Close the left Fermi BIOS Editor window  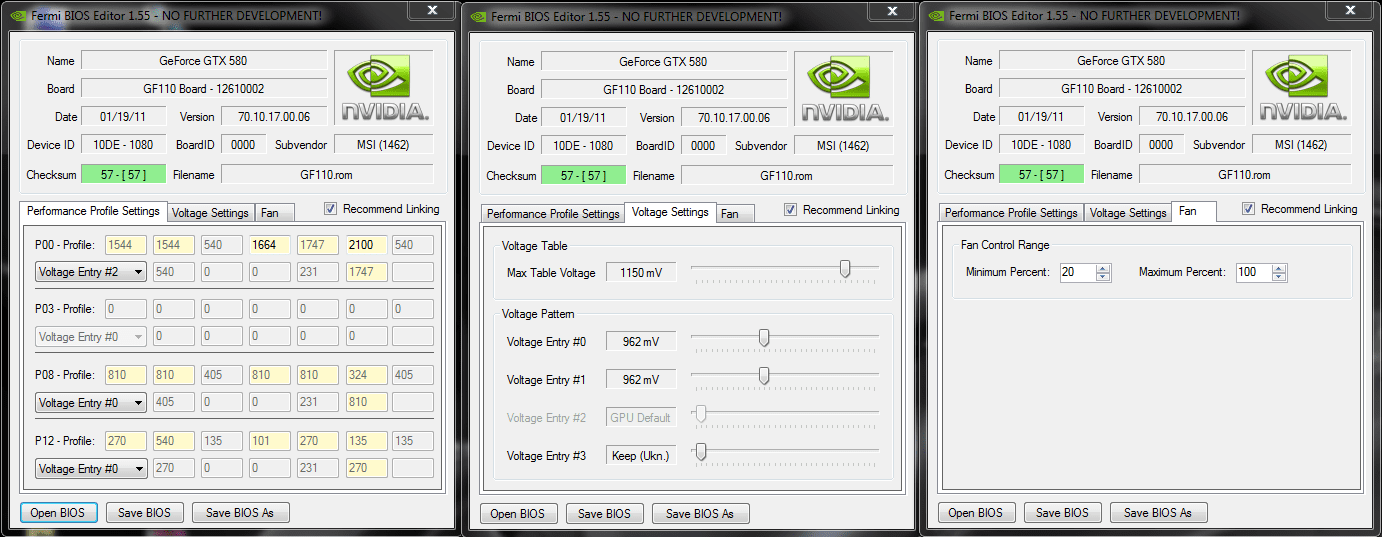click(432, 10)
